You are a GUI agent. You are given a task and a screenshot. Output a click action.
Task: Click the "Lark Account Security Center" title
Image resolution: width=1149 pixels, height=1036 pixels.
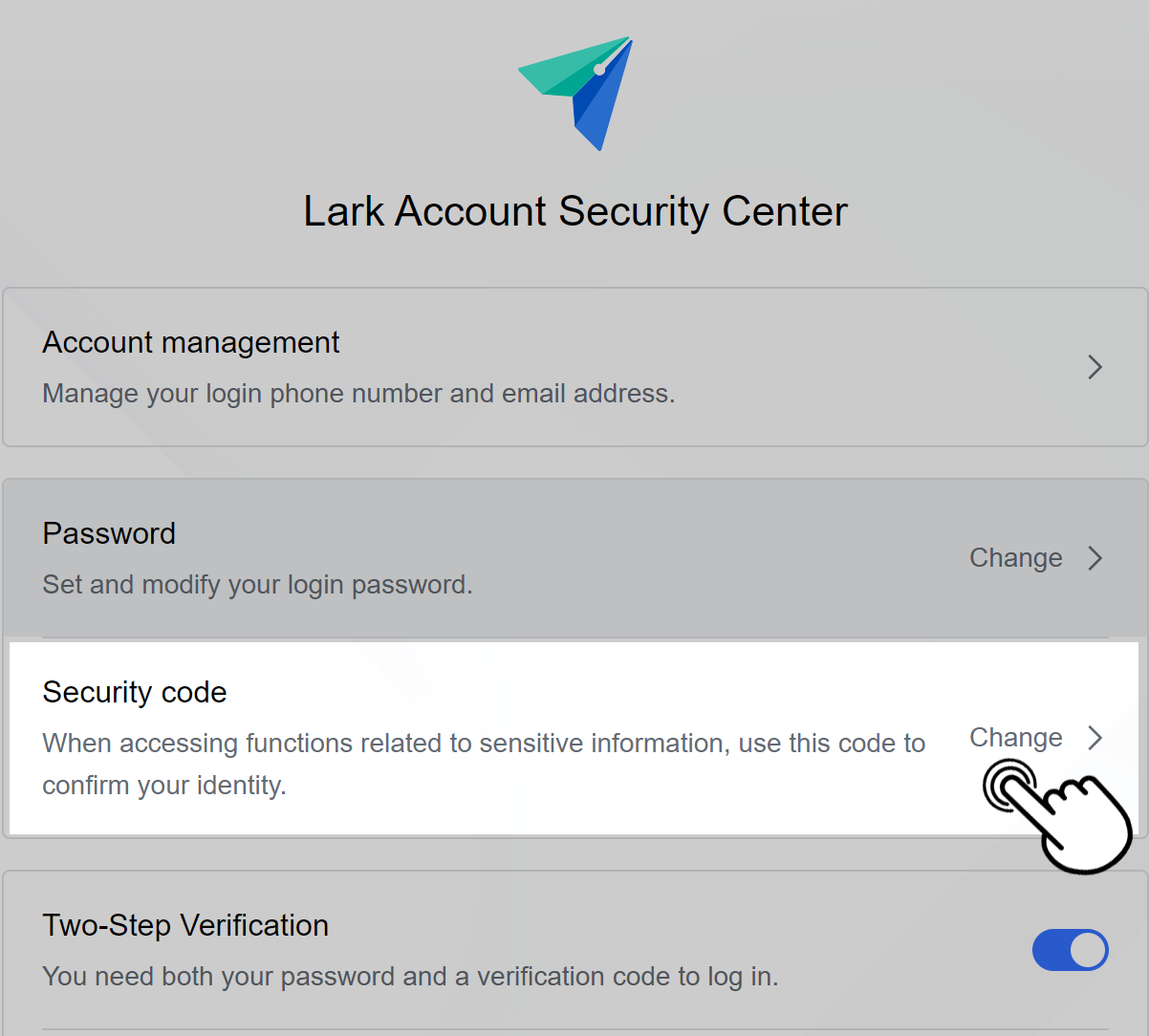(x=574, y=211)
